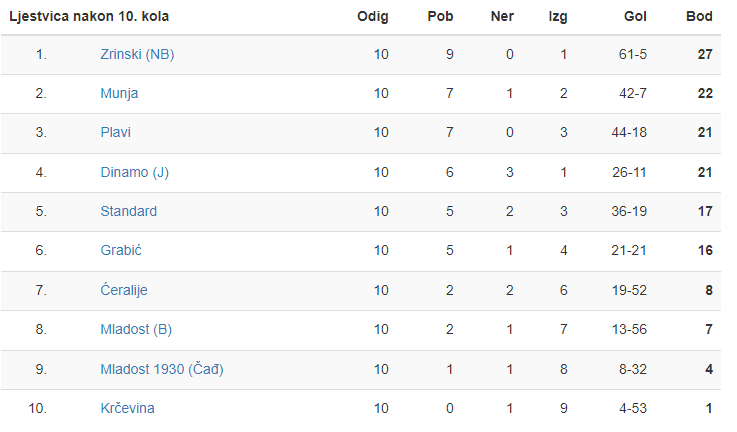Click the Bod column header

click(699, 17)
